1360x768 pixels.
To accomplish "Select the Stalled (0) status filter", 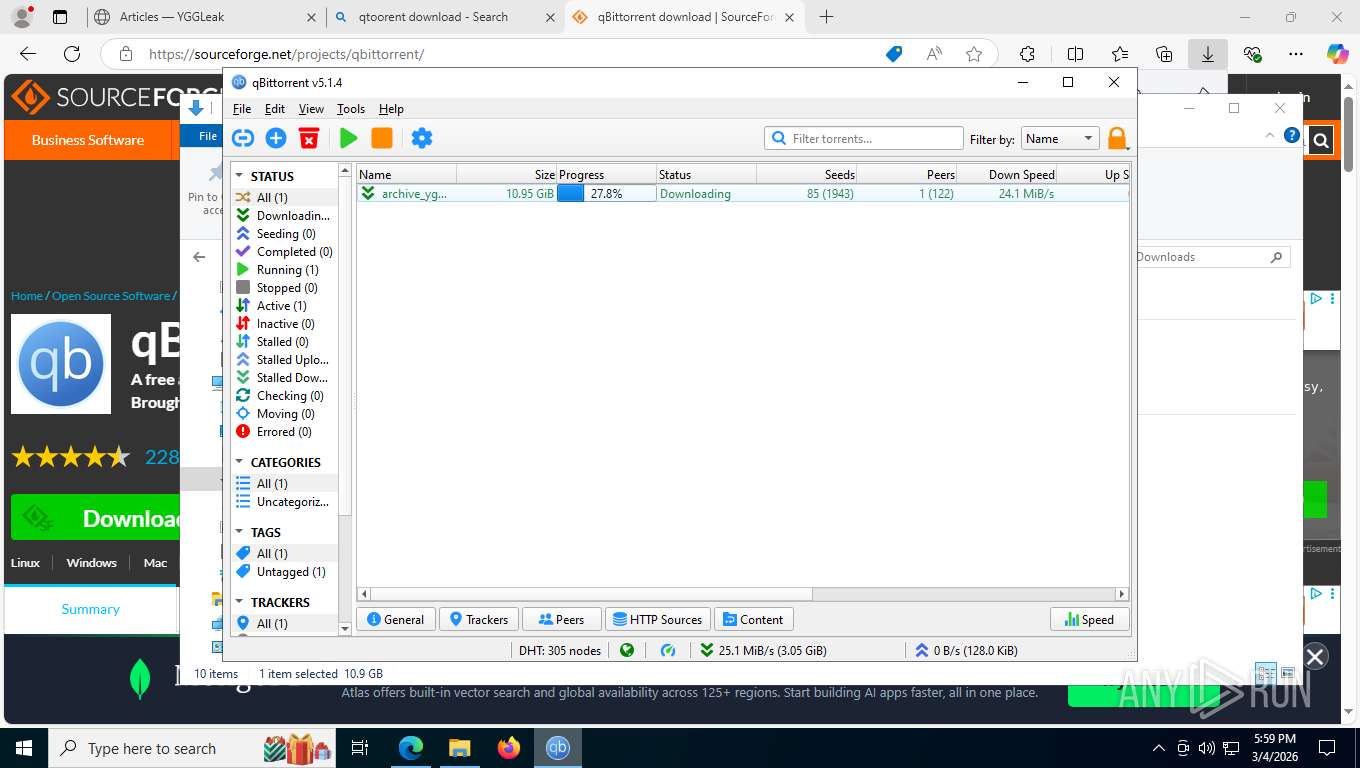I will click(284, 342).
